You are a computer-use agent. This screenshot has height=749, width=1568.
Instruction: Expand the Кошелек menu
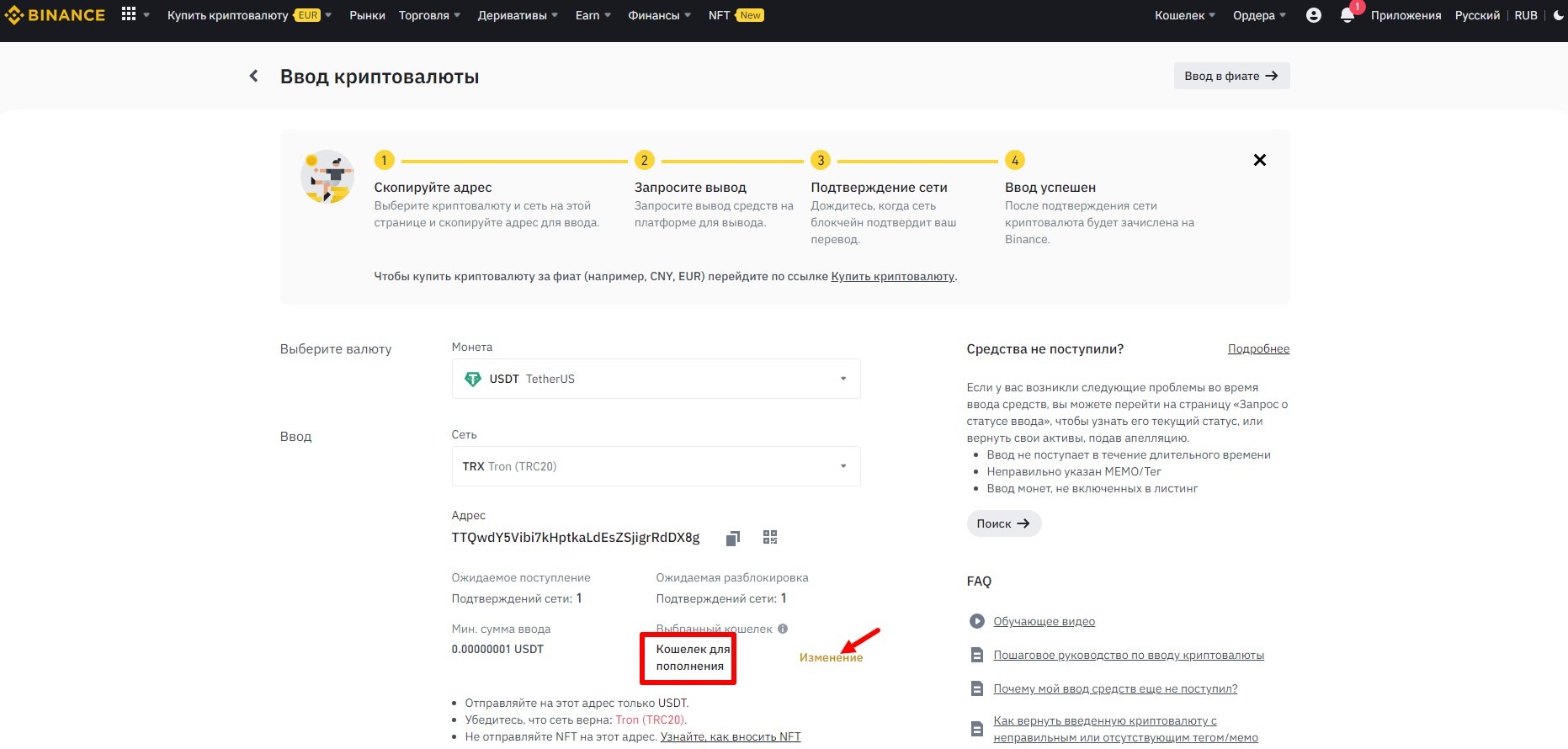pos(1183,15)
